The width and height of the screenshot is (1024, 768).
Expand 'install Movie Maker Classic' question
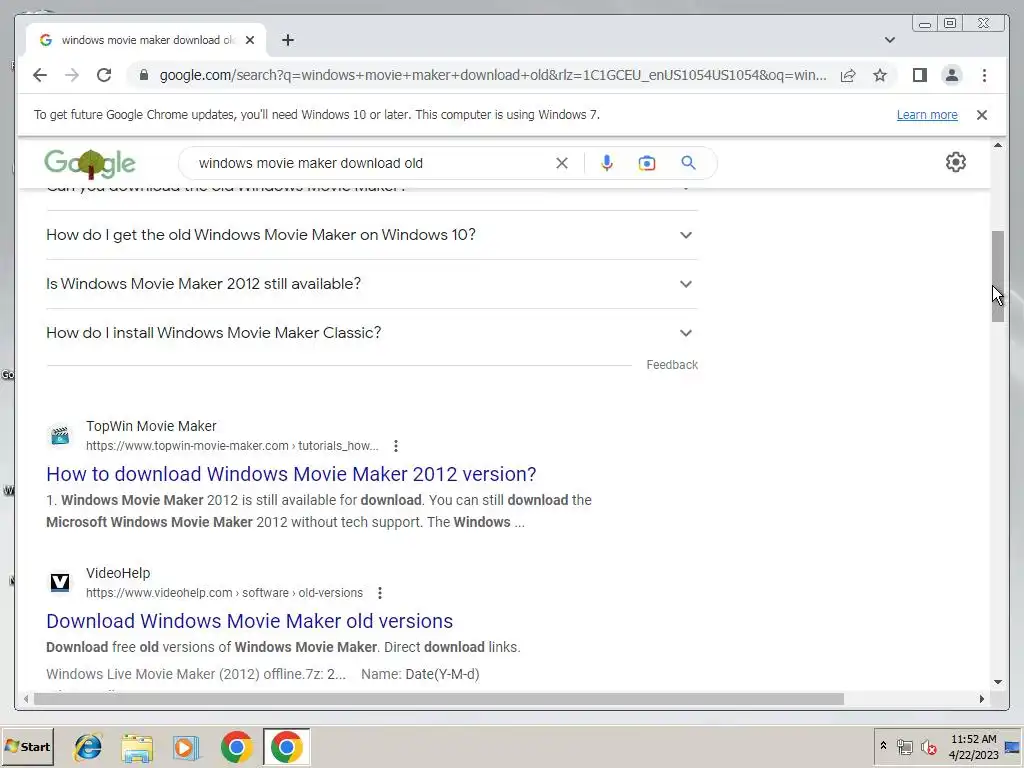coord(372,333)
